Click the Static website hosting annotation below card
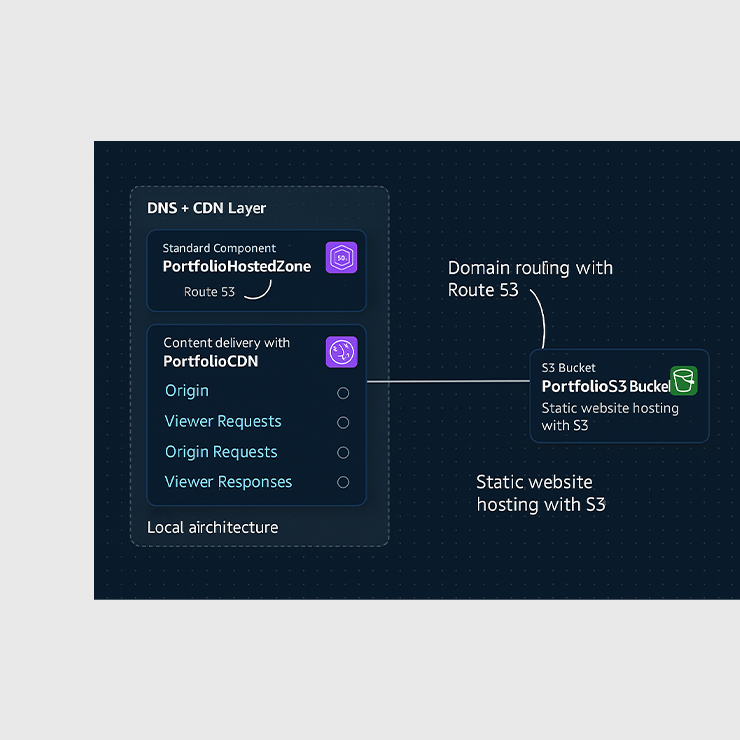Screen dimensions: 740x740 pyautogui.click(x=541, y=493)
